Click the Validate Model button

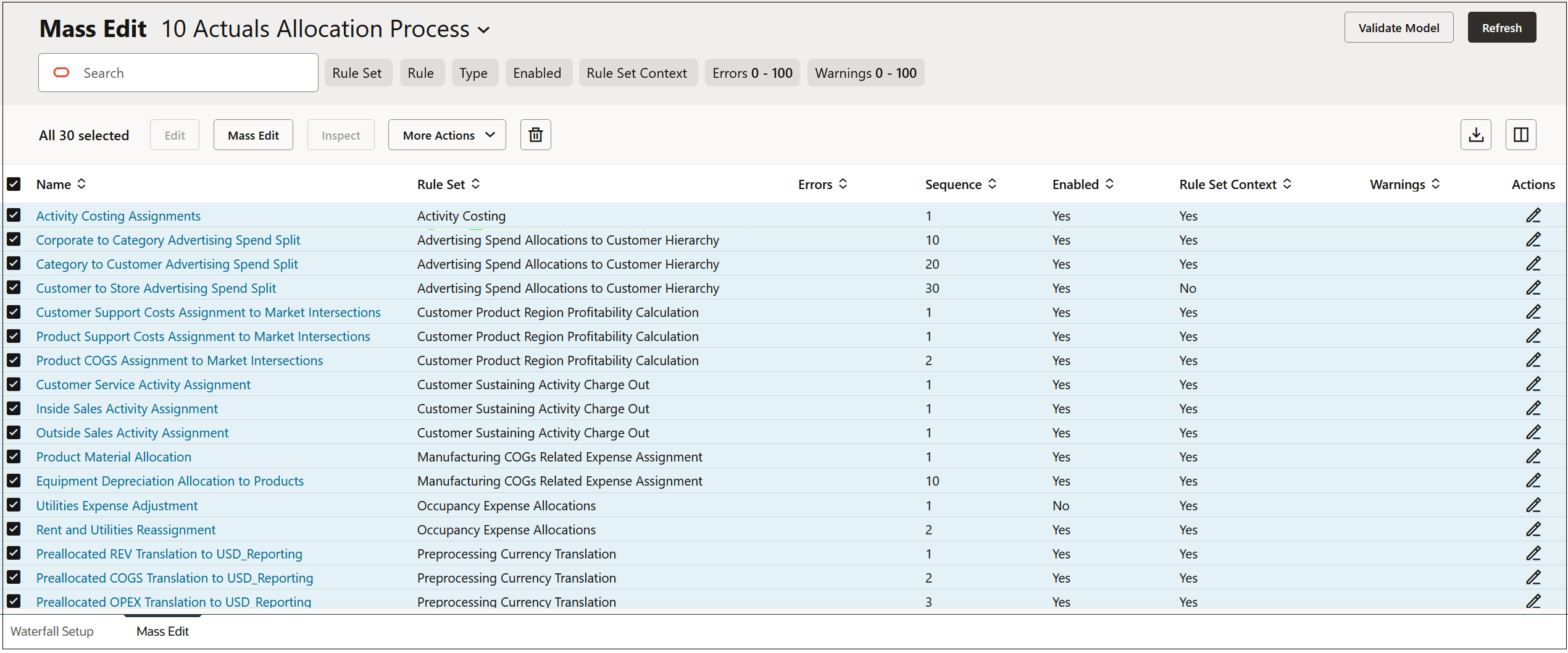click(x=1398, y=28)
